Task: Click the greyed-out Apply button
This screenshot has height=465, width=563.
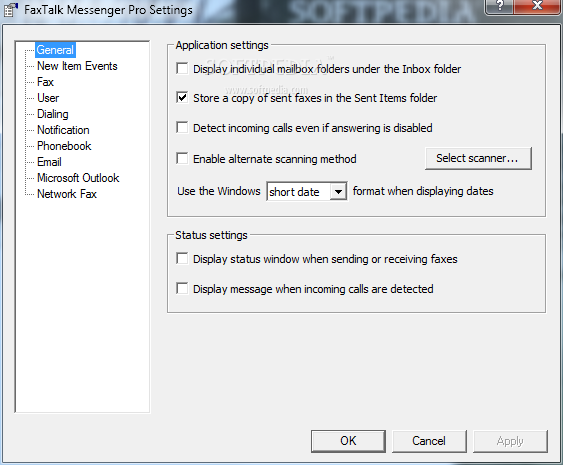Action: (x=510, y=441)
